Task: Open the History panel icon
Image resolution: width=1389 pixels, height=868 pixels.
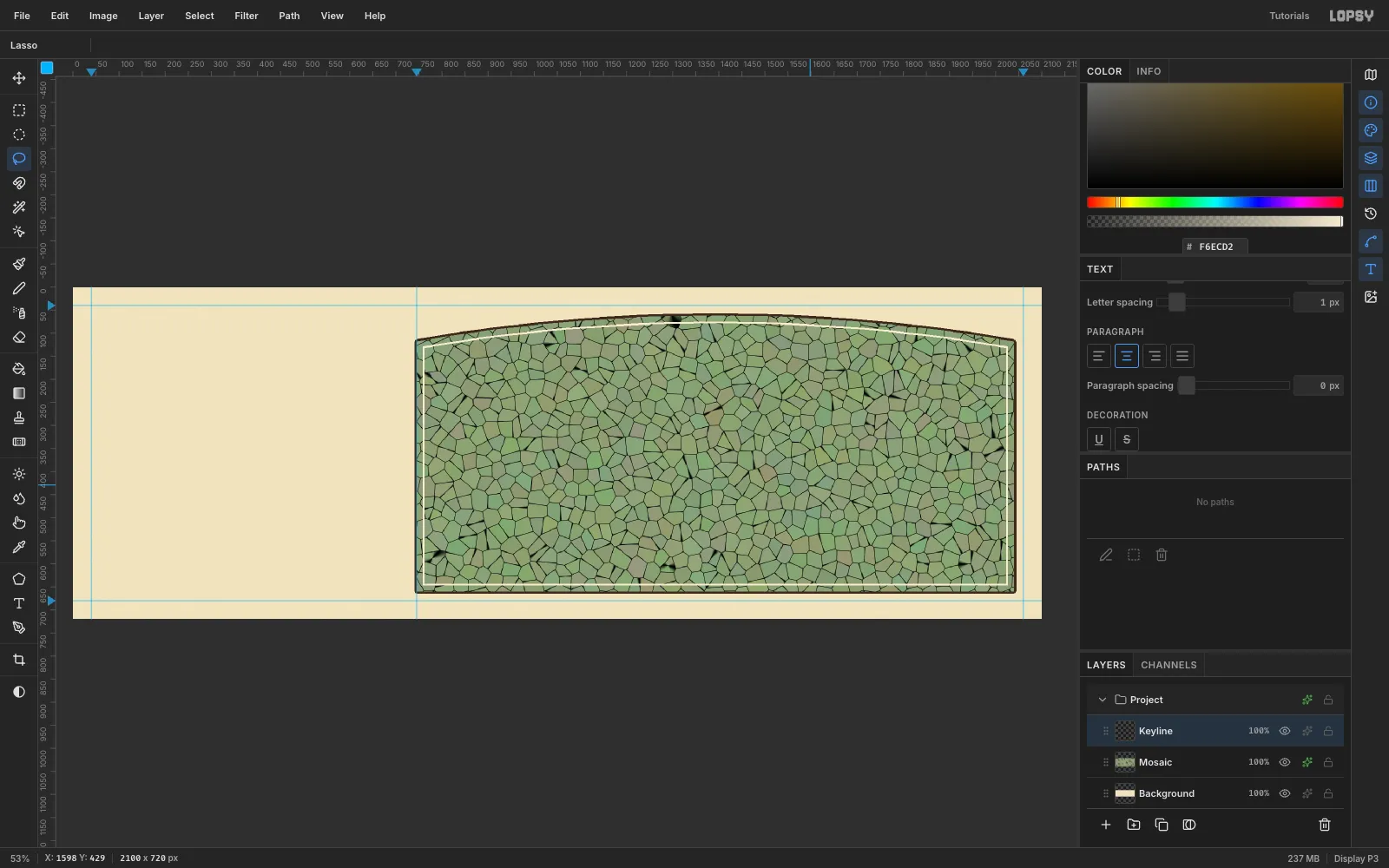Action: point(1371,214)
